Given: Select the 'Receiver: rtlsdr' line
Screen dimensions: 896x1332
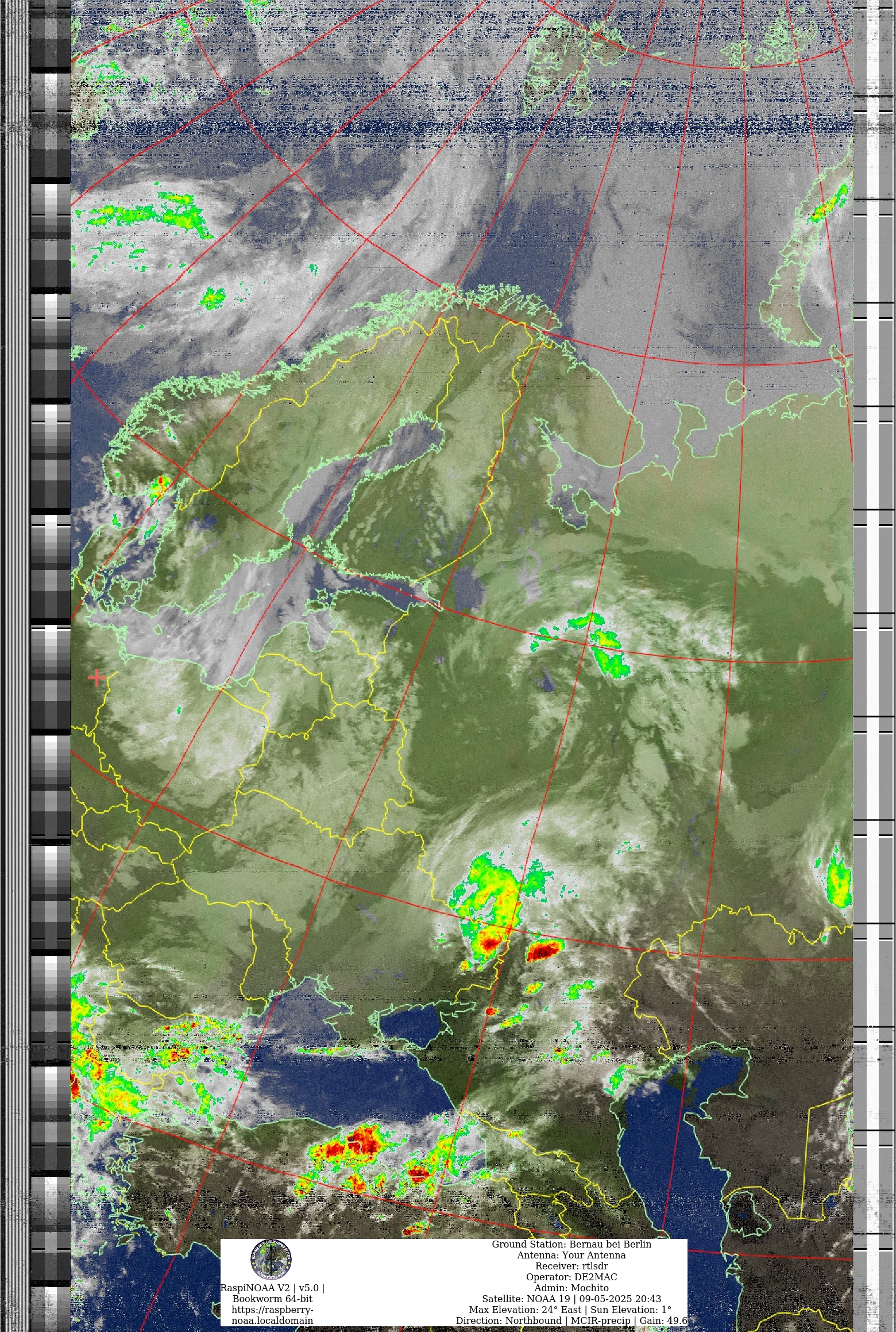Looking at the screenshot, I should [571, 1266].
